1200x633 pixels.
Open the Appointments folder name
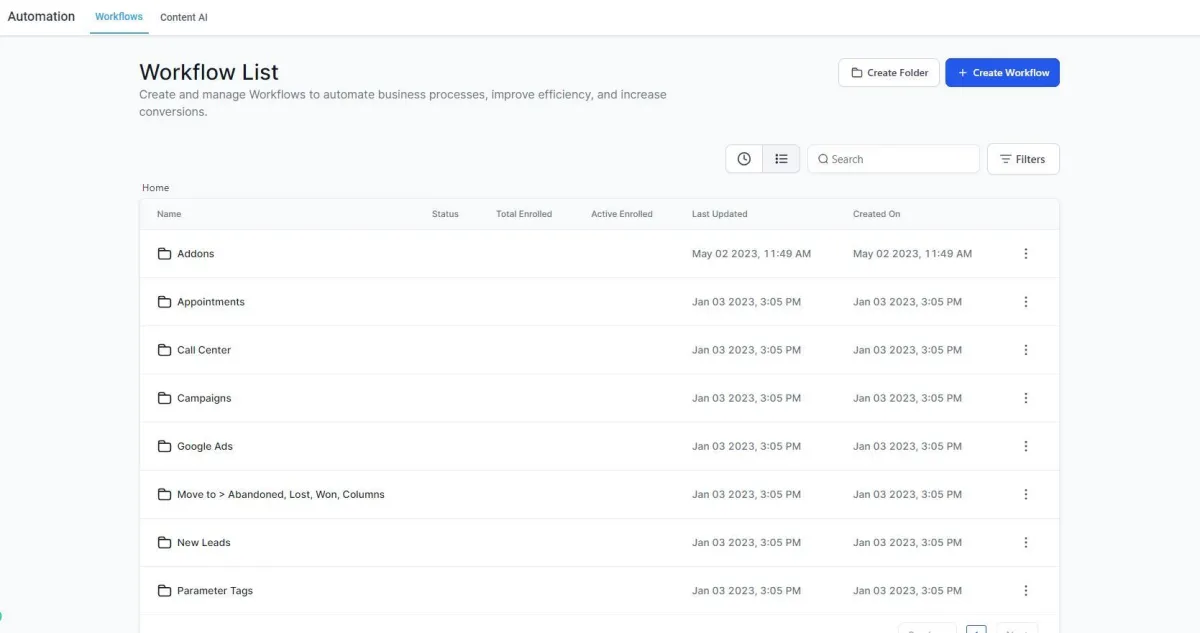(211, 302)
